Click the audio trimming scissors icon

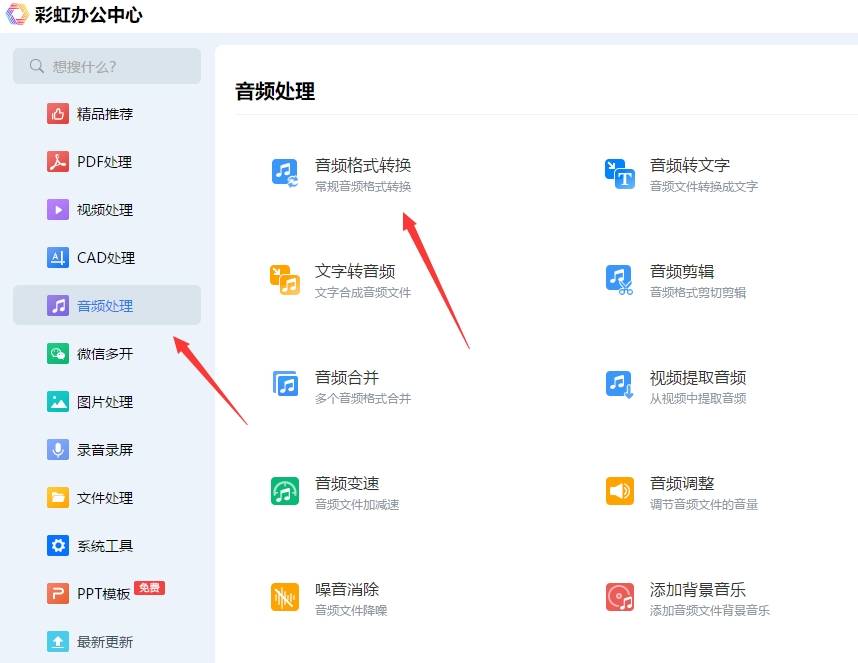(620, 279)
